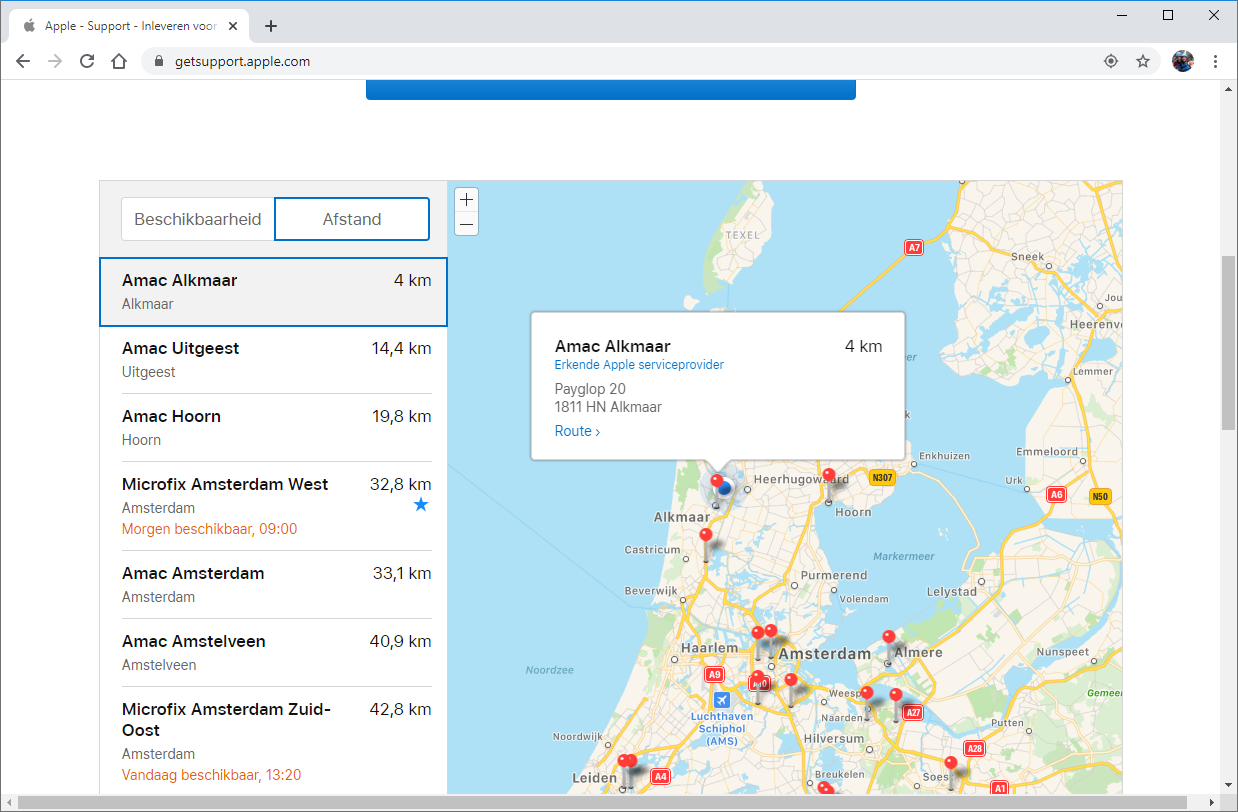The image size is (1238, 812).
Task: Click the A9 highway badge near Haarlem
Action: pos(714,675)
